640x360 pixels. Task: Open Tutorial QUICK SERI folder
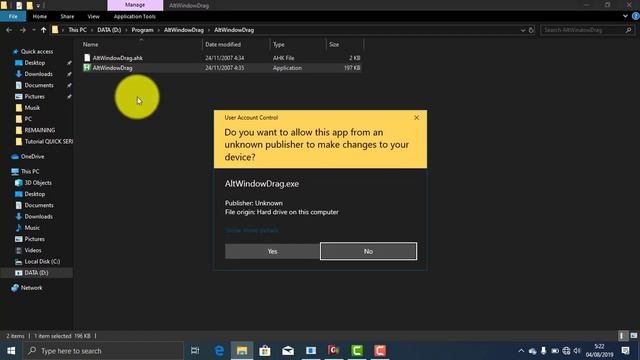pos(49,142)
